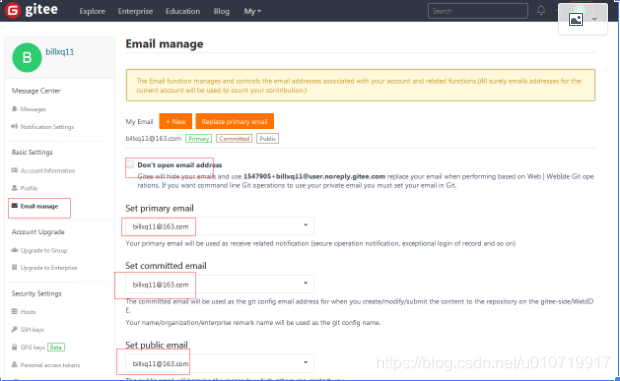620x381 pixels.
Task: Click the billxq11 avatar circle
Action: (27, 58)
